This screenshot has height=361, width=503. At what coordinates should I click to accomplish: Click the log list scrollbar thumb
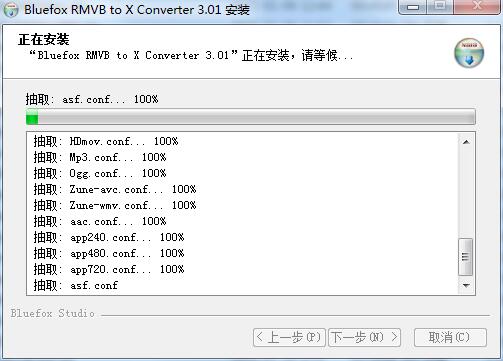click(466, 257)
